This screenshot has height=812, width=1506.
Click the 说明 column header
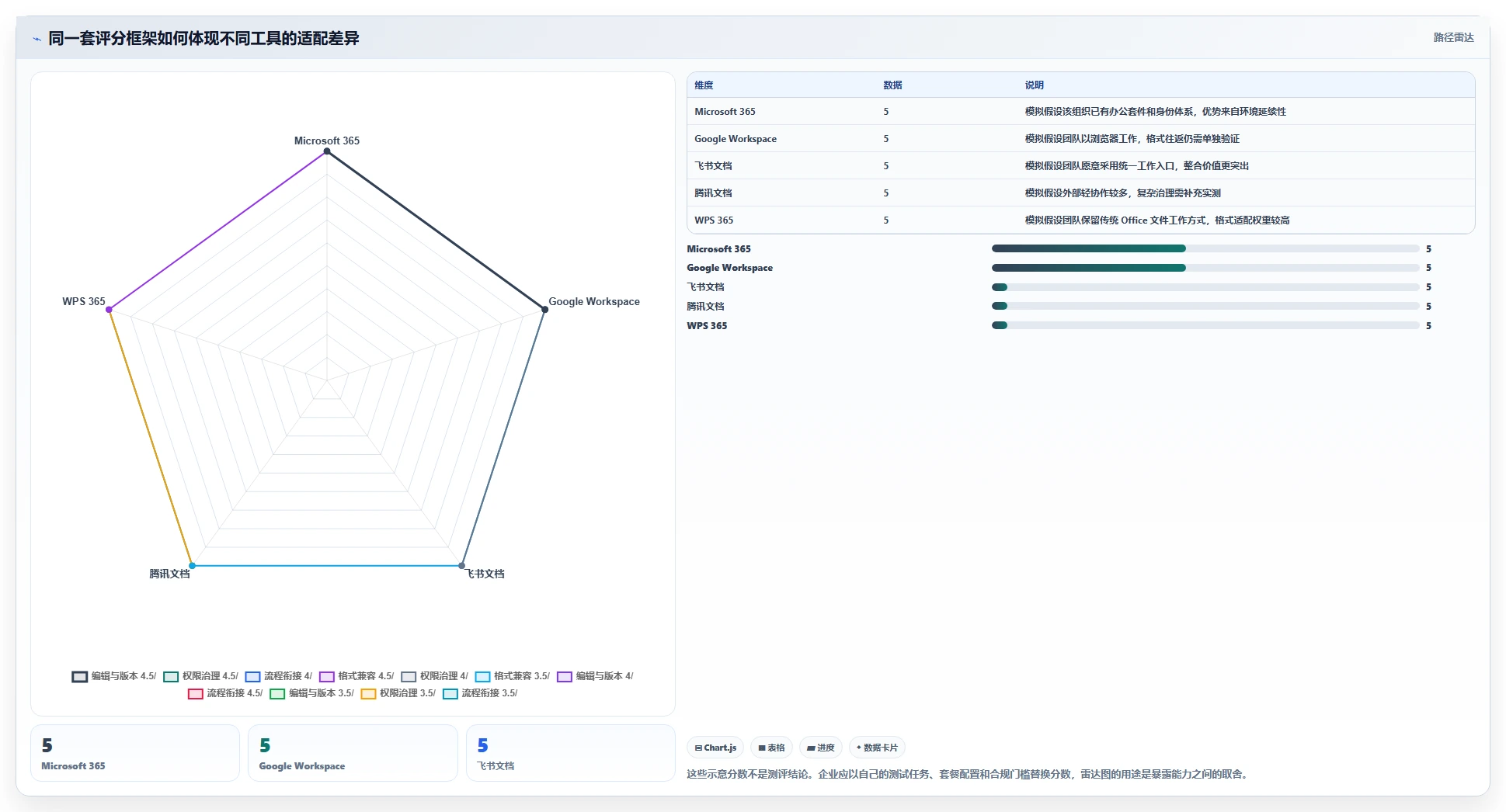[x=1034, y=85]
